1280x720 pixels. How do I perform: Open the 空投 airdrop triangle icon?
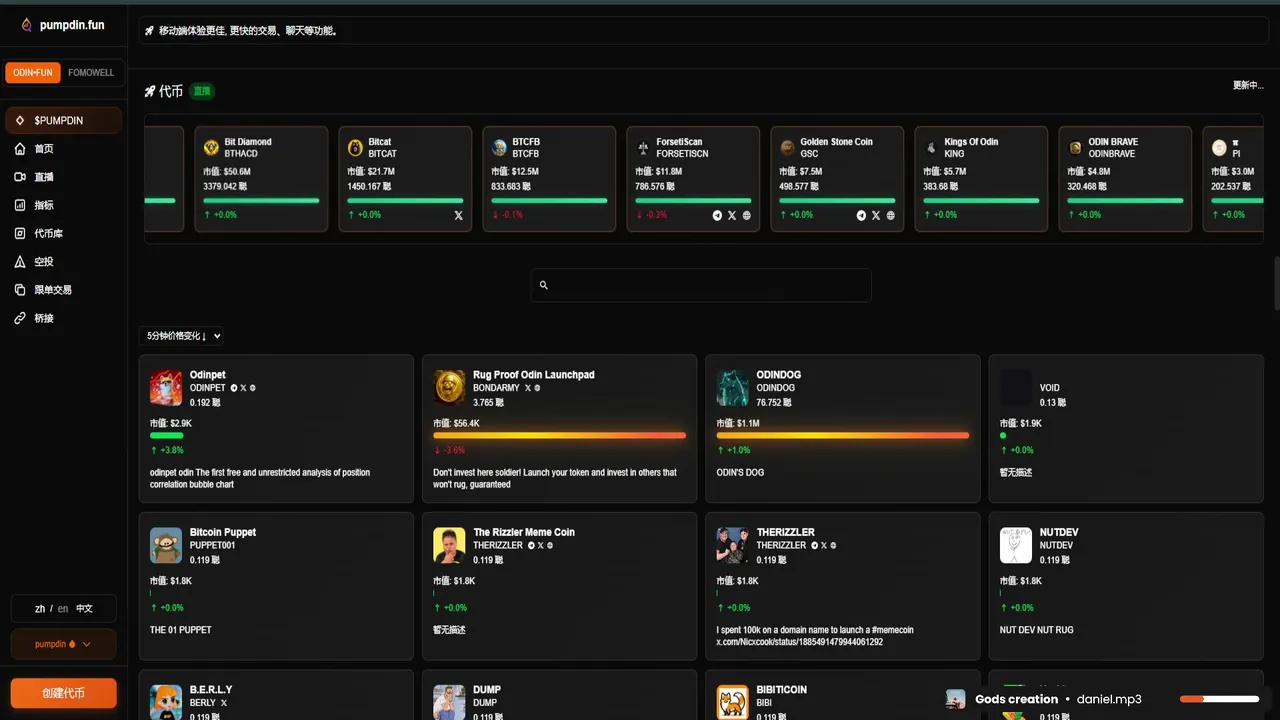[20, 261]
